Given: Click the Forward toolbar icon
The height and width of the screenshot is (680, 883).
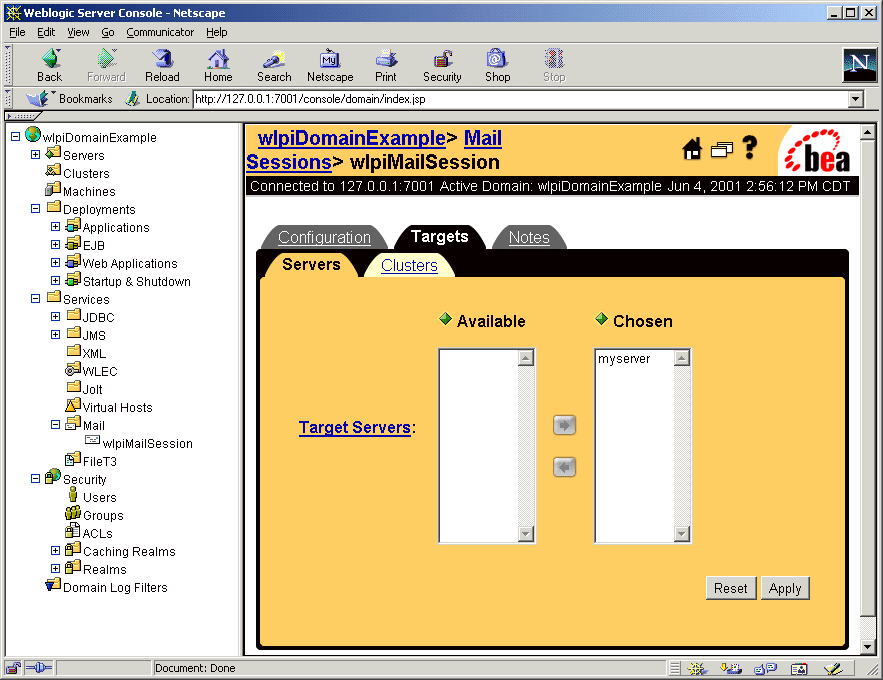Looking at the screenshot, I should point(106,65).
